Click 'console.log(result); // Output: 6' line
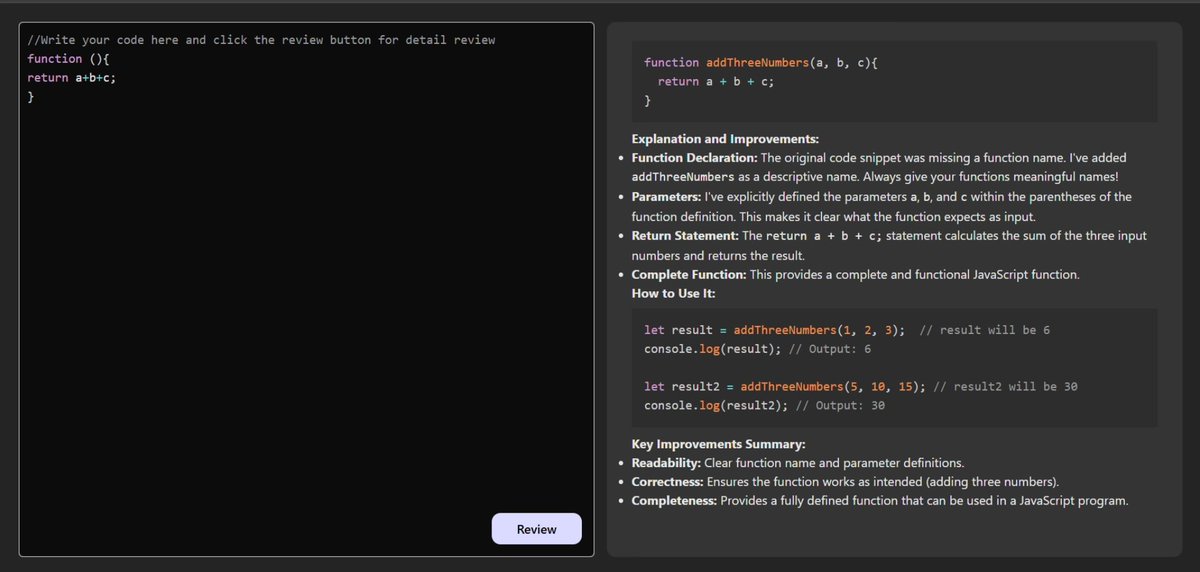This screenshot has width=1200, height=572. point(758,349)
